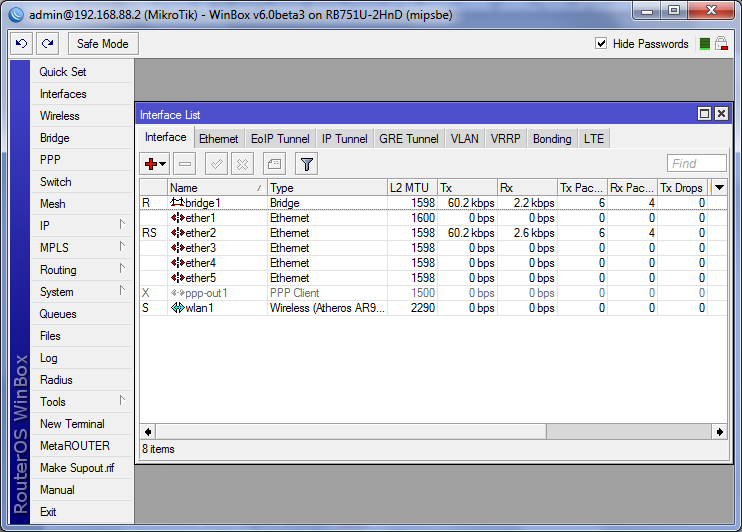Open Interfaces in sidebar menu
This screenshot has height=532, width=742.
point(82,94)
